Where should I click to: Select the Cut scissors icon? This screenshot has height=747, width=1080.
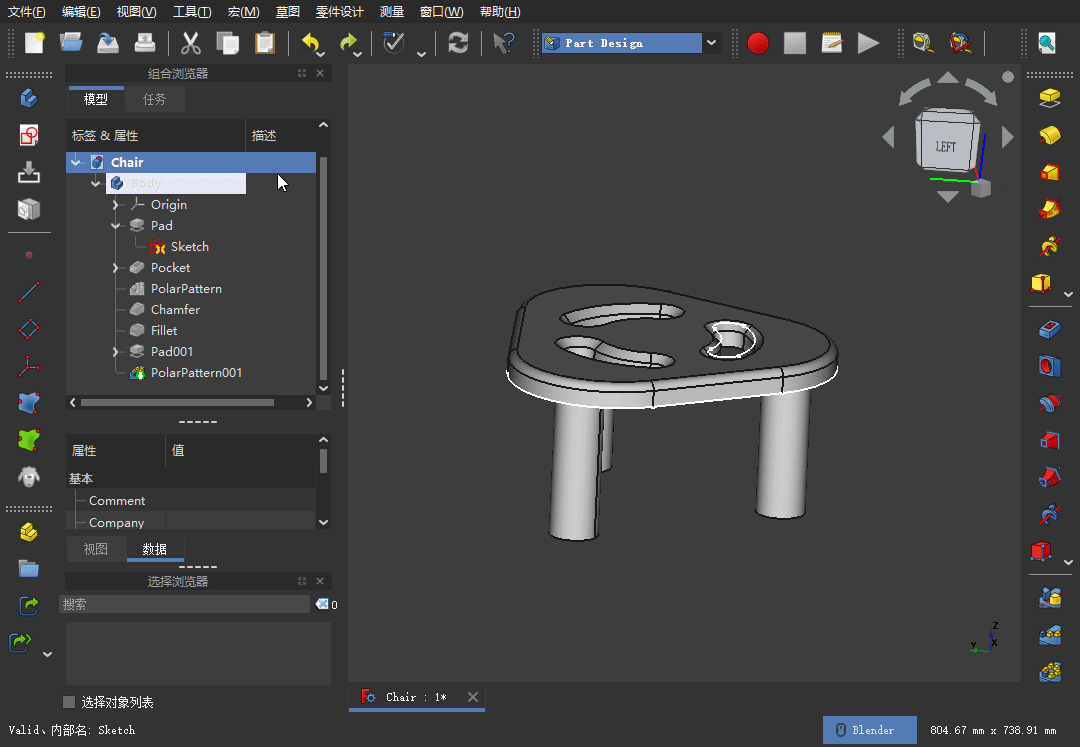click(190, 43)
